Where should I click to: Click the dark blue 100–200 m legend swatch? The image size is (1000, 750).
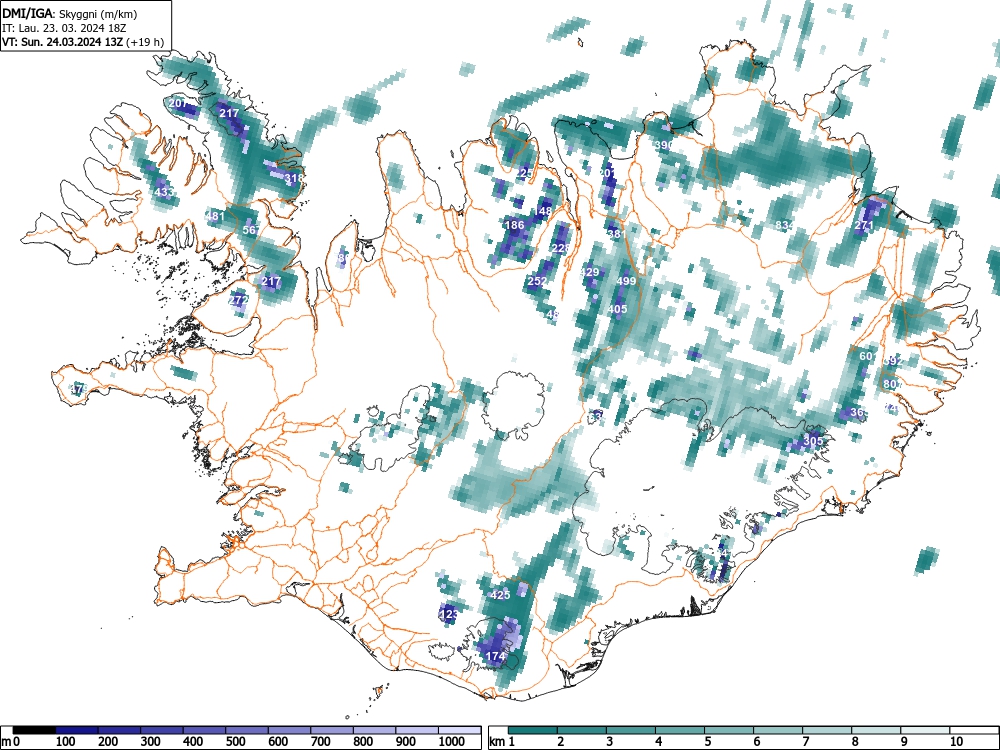[x=77, y=730]
